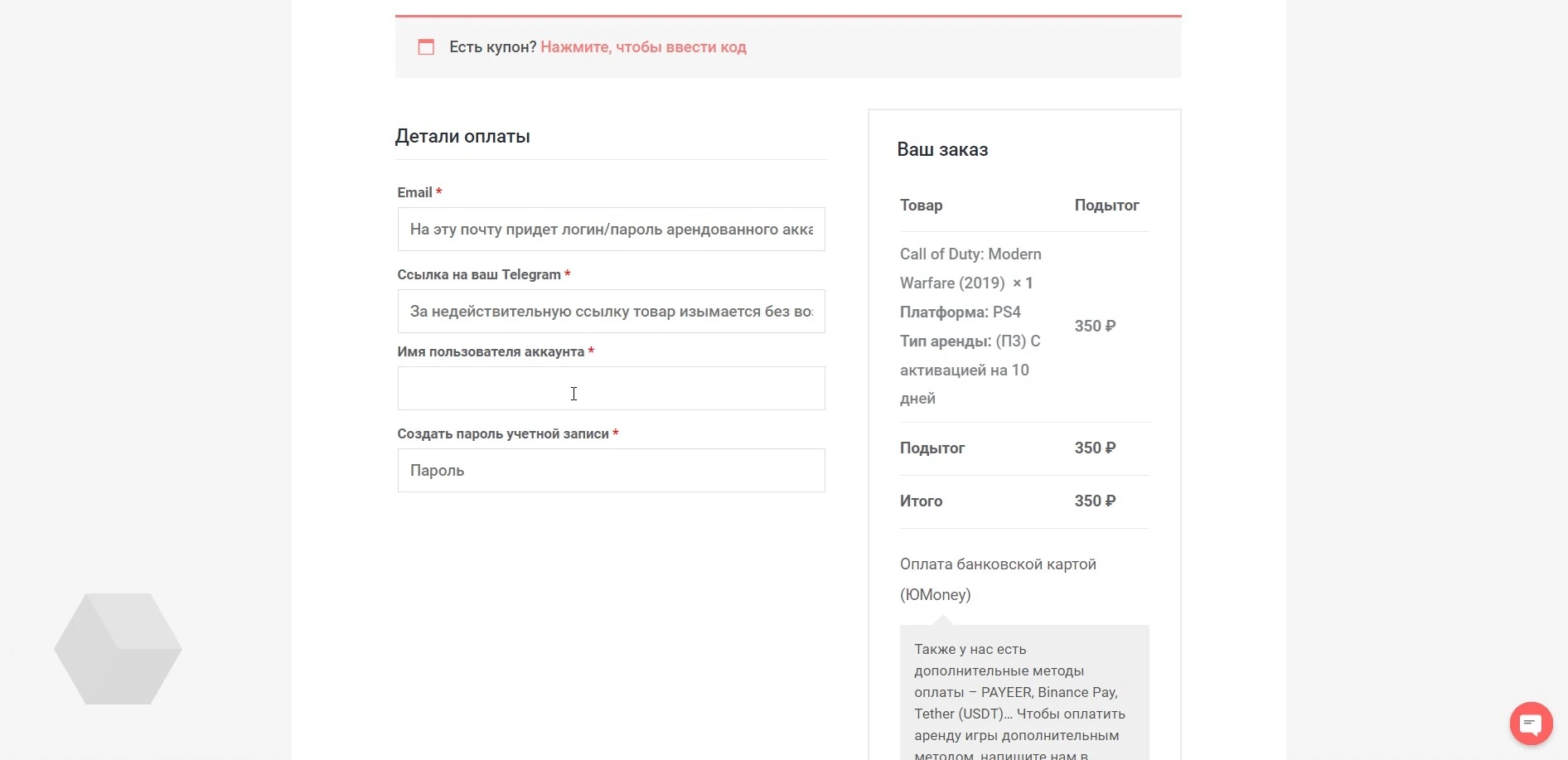Focus the Email input field
Image resolution: width=1568 pixels, height=760 pixels.
click(612, 230)
